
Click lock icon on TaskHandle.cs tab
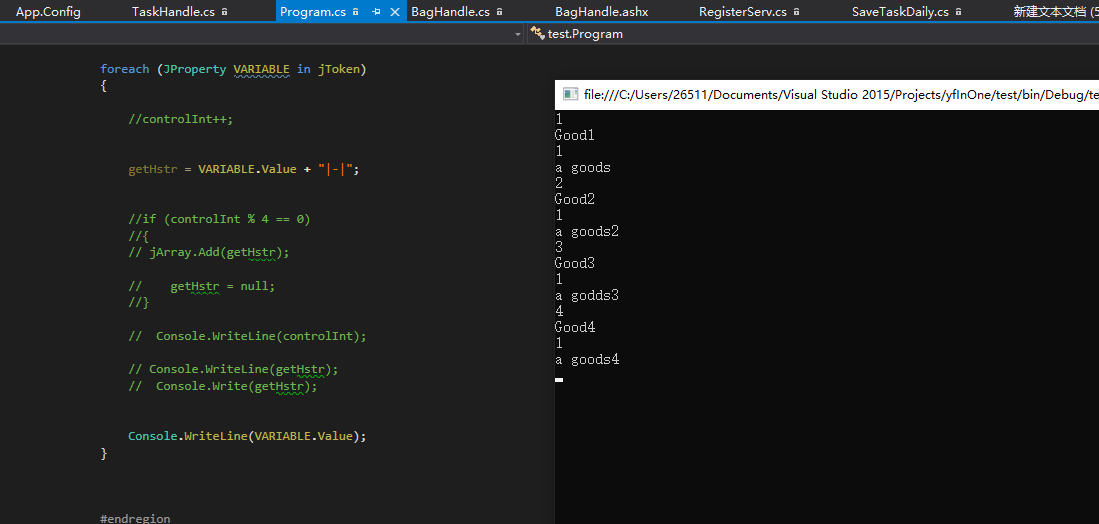(x=224, y=12)
